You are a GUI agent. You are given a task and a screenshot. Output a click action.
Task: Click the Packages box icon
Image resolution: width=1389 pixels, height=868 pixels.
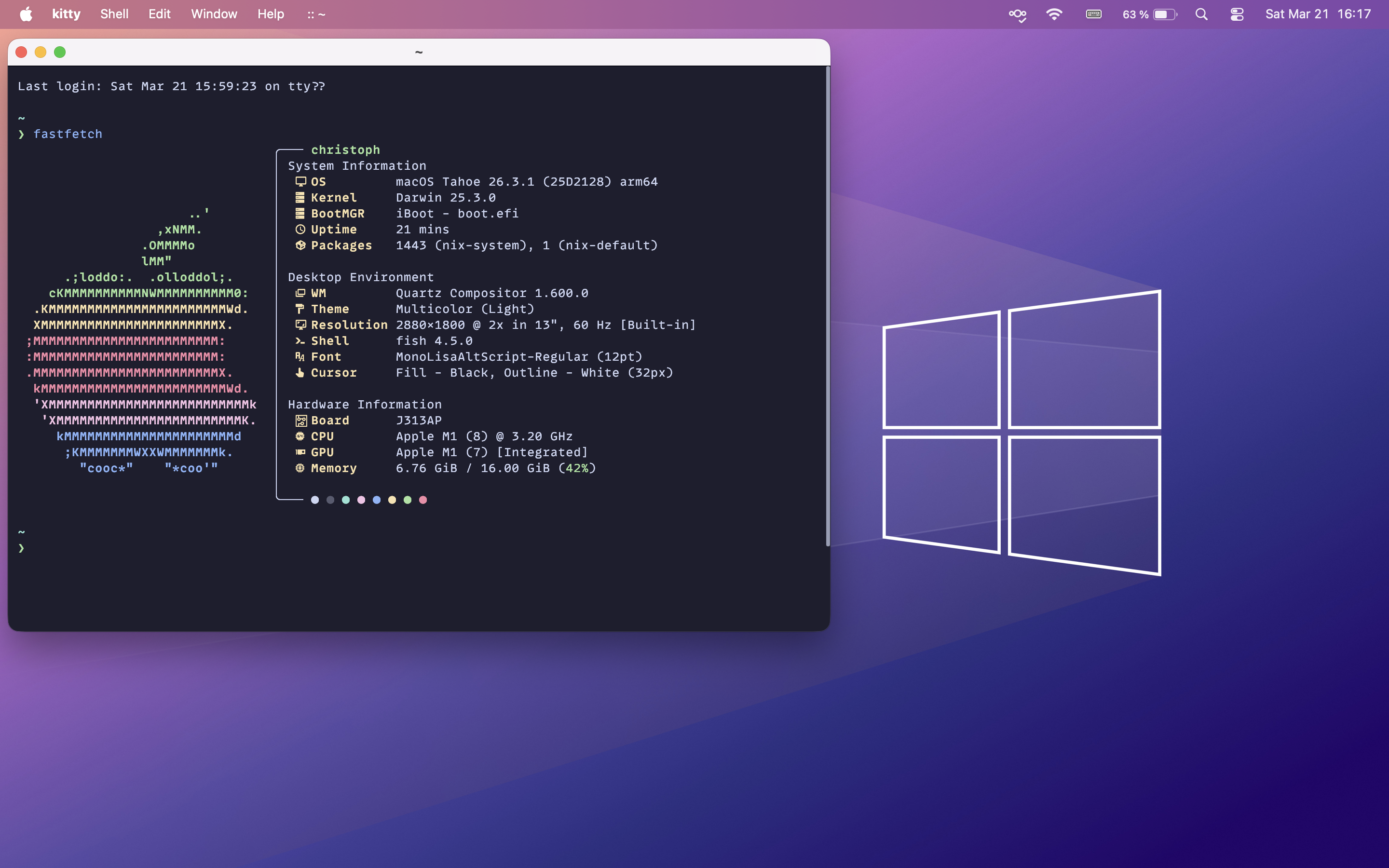pyautogui.click(x=300, y=245)
